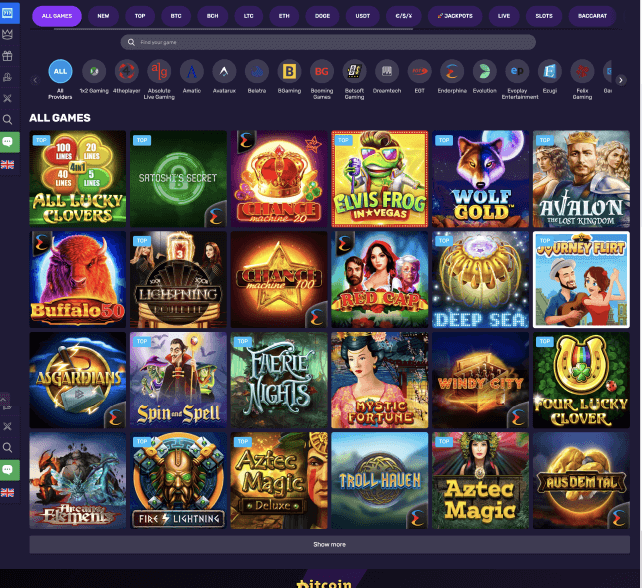Filter by BGaming provider icon

click(289, 72)
